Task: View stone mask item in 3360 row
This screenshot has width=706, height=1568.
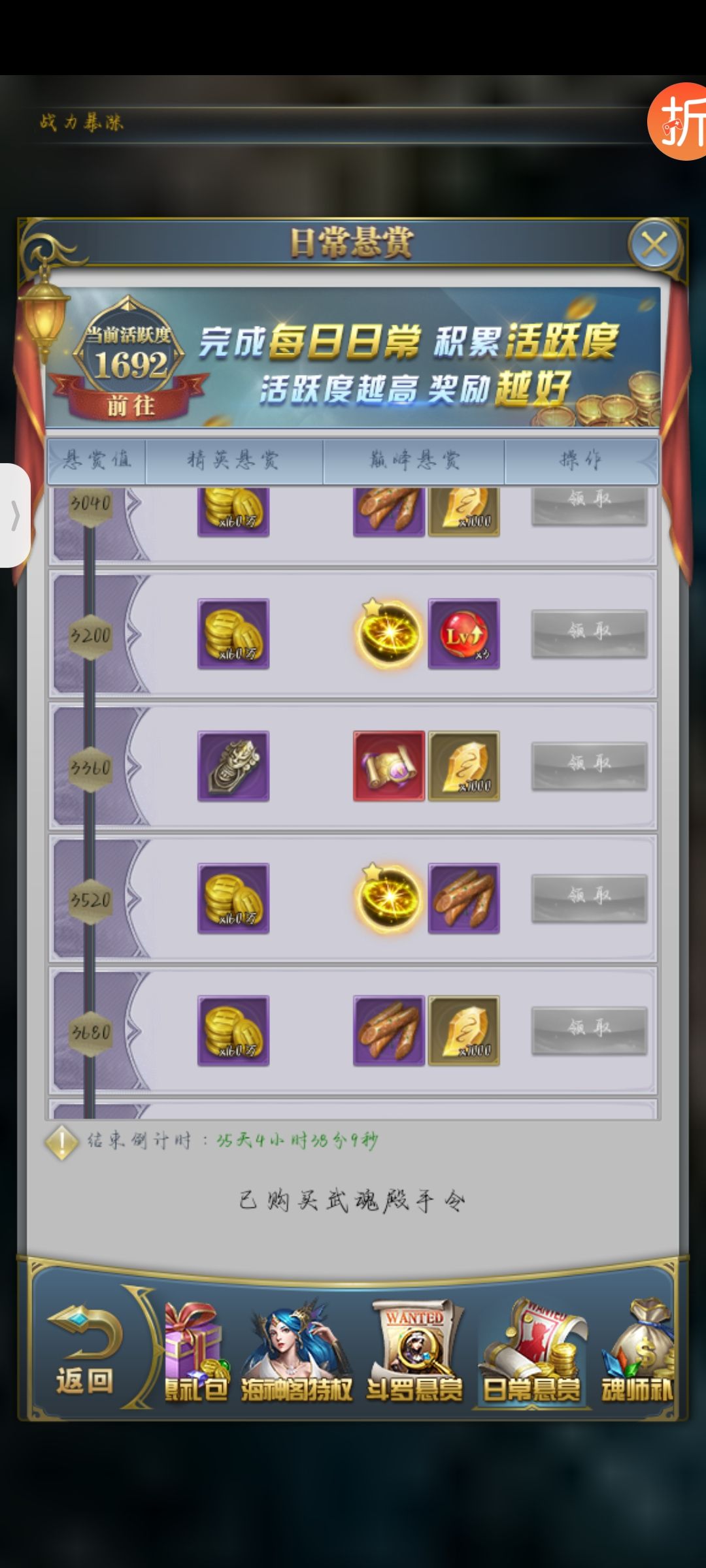Action: [233, 766]
